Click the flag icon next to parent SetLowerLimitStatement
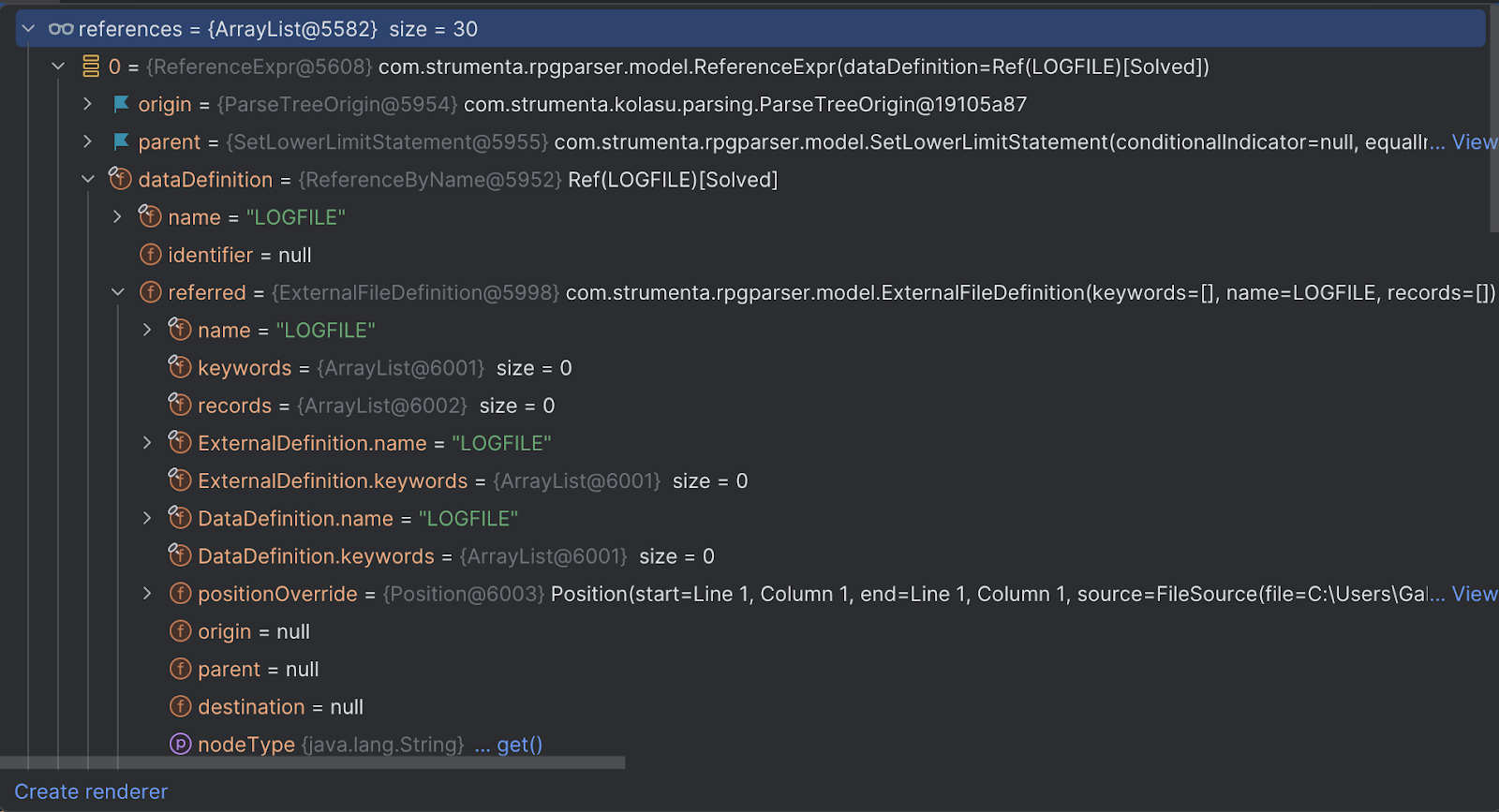 pos(121,141)
